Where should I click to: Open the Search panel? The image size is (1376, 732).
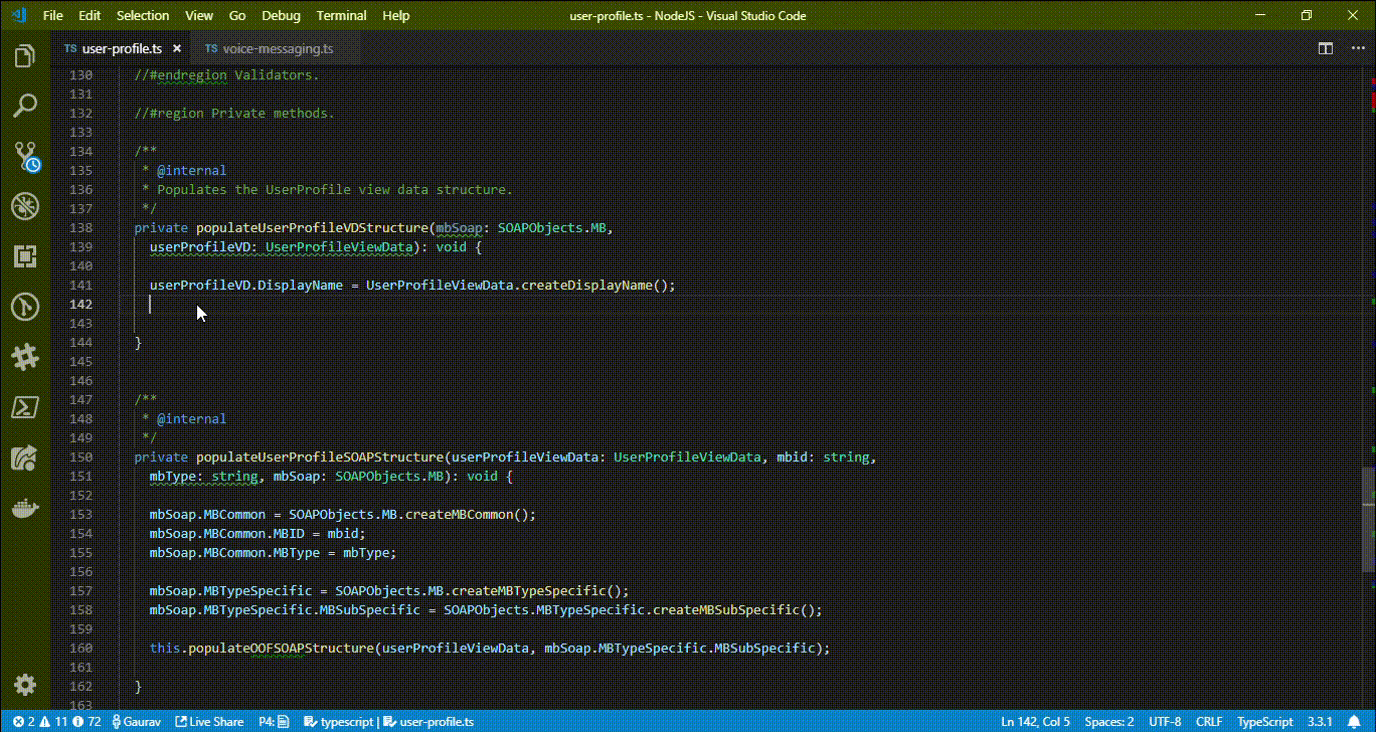tap(25, 106)
